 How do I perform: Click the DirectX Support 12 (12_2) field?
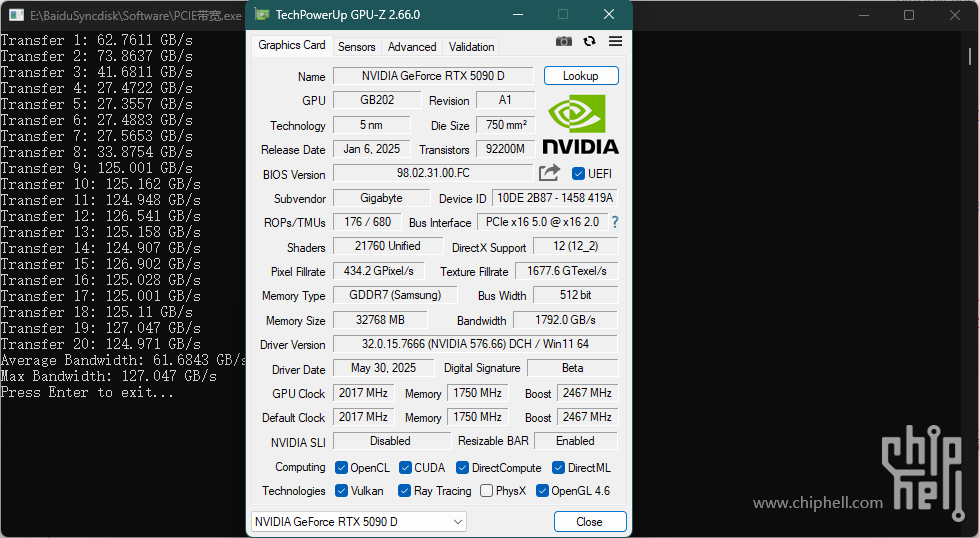[x=576, y=246]
